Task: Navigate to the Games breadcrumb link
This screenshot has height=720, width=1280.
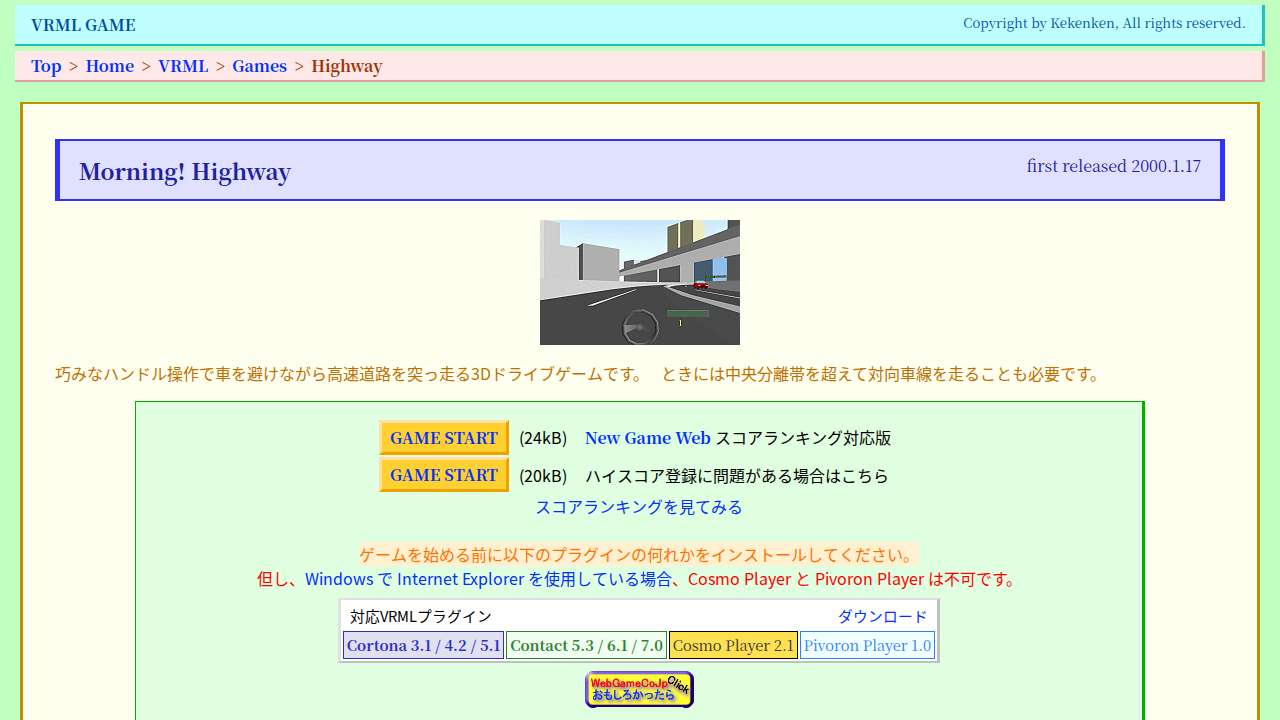Action: [x=259, y=66]
